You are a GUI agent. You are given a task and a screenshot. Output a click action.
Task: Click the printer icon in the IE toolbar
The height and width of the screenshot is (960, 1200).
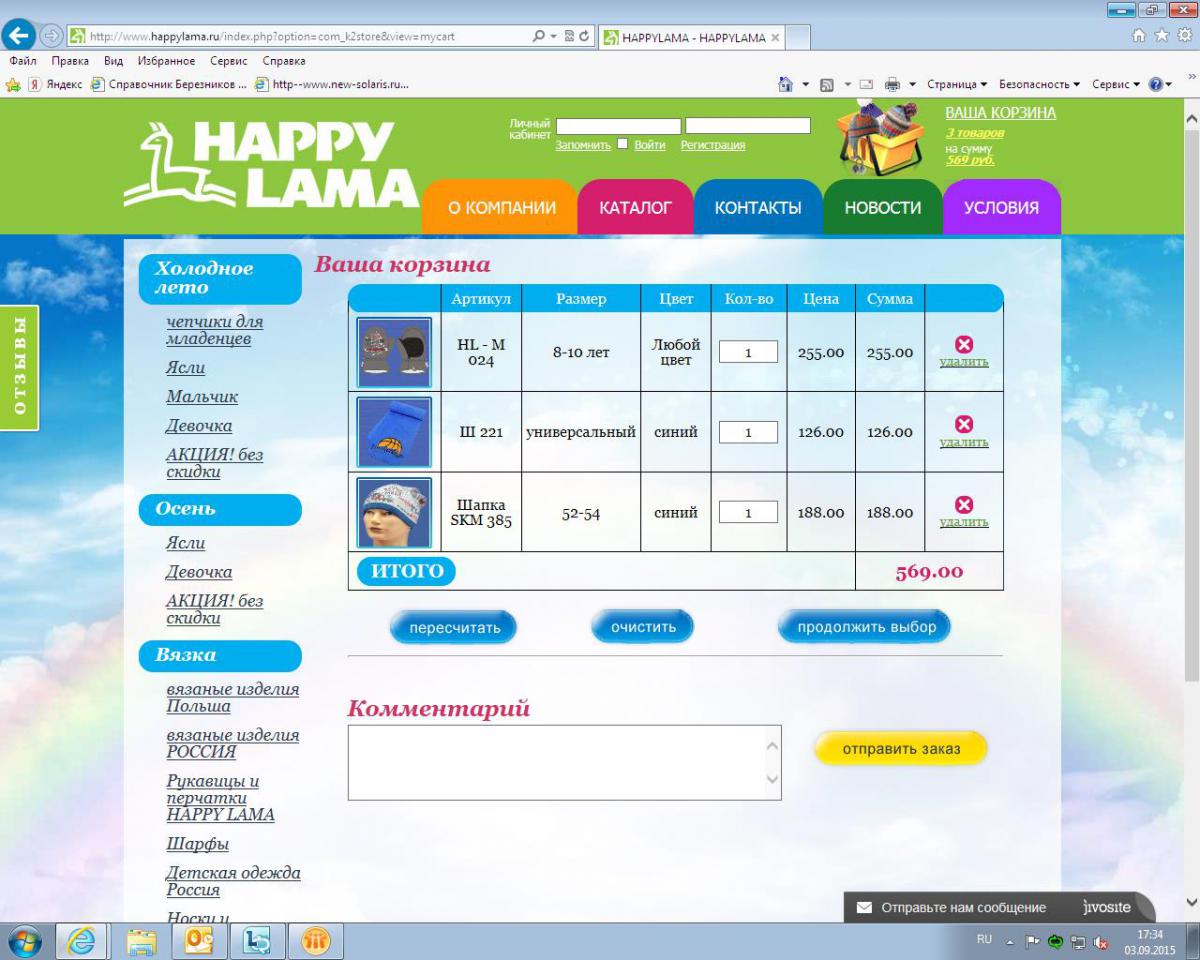tap(893, 85)
